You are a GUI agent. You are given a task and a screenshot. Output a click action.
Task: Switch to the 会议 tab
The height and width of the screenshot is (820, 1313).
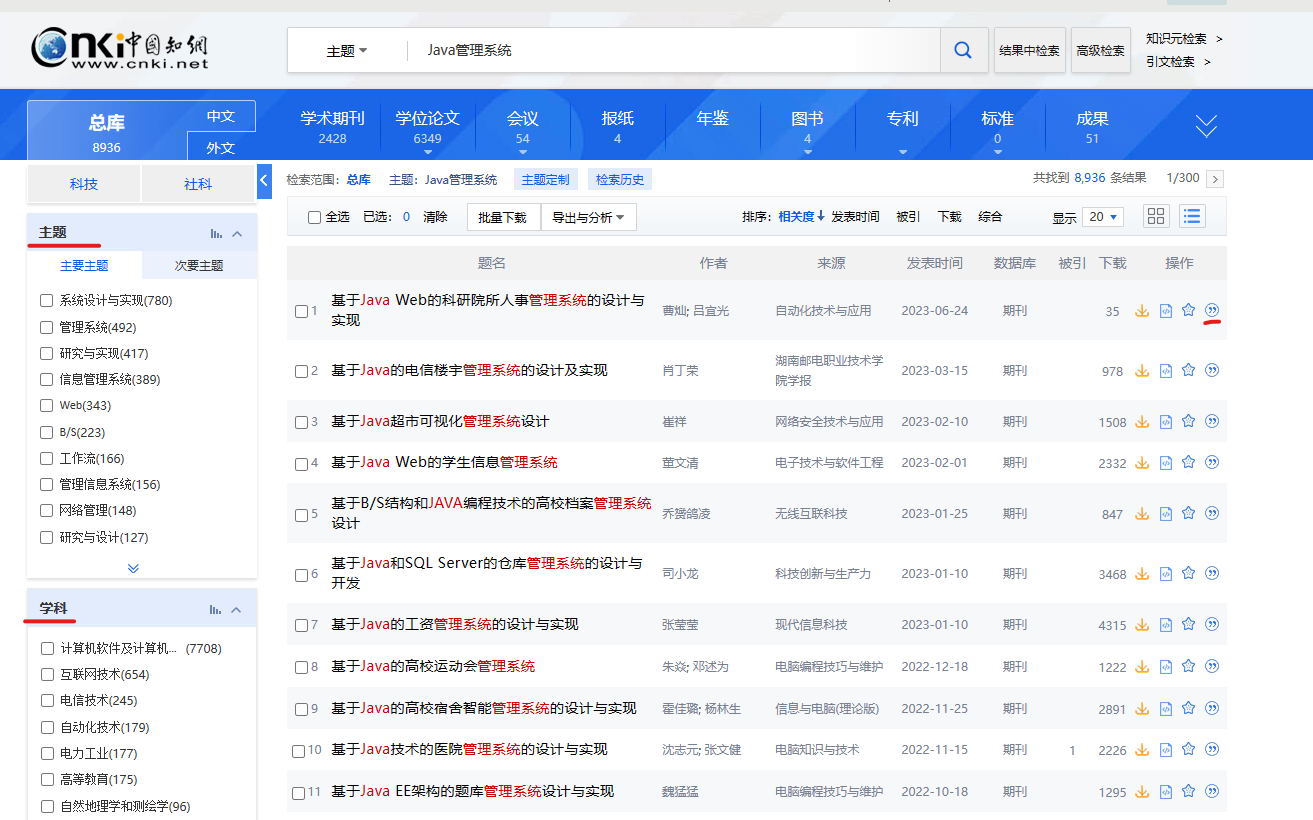pos(523,126)
